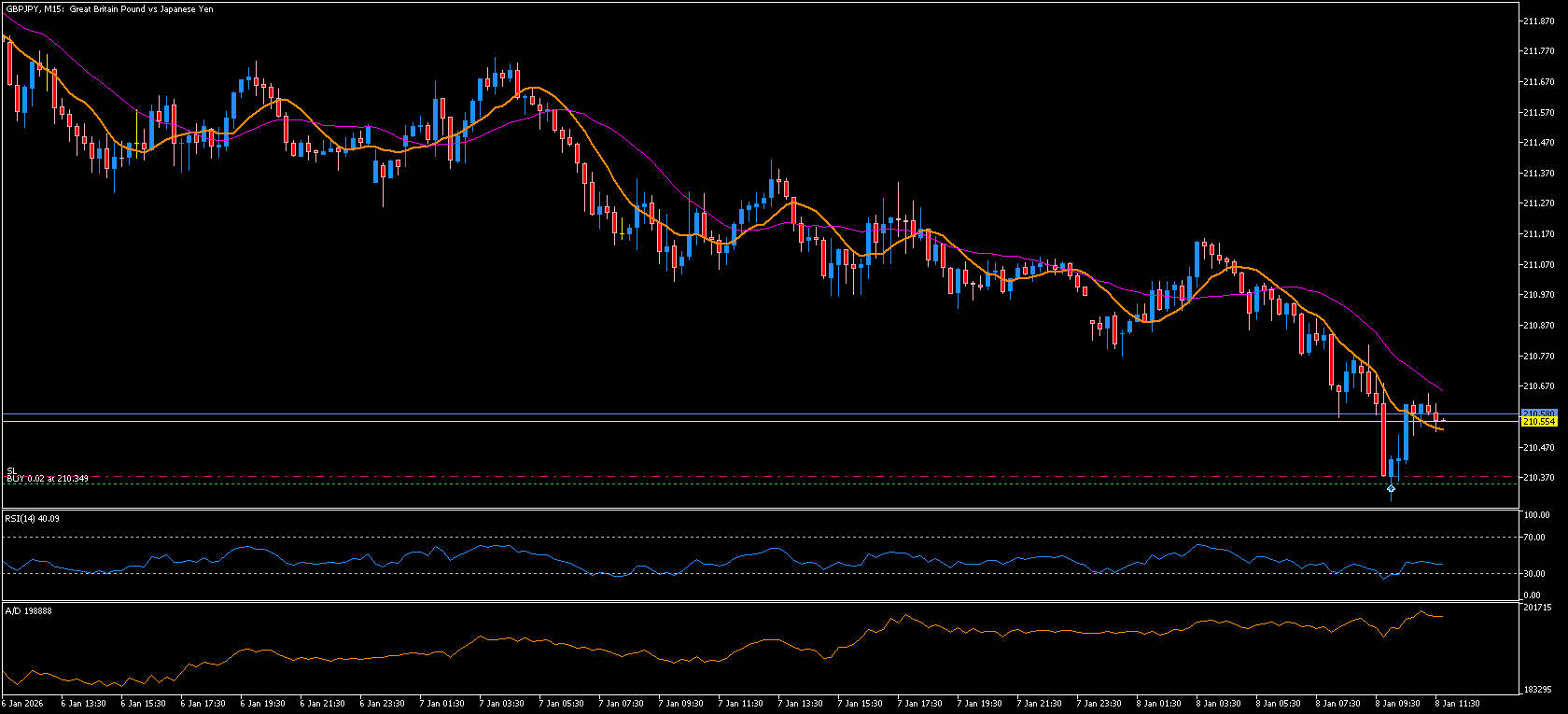Click the yellow 210.554 price tag
This screenshot has height=714, width=1568.
point(1538,422)
